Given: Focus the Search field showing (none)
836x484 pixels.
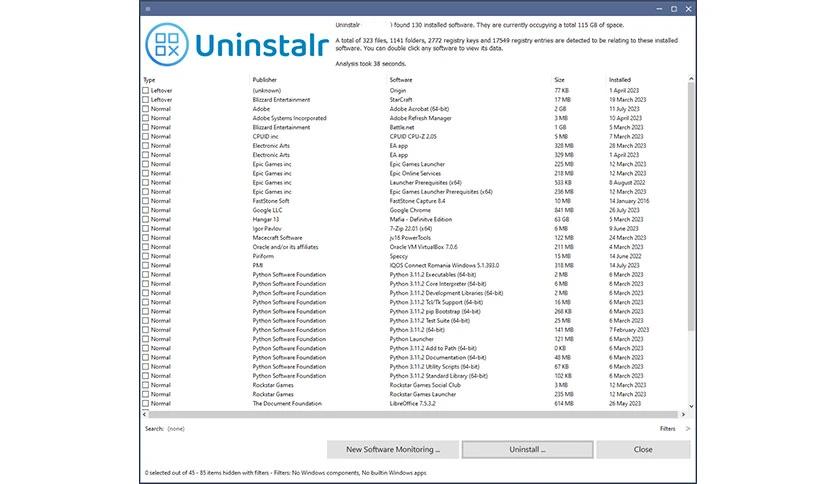Looking at the screenshot, I should point(176,429).
